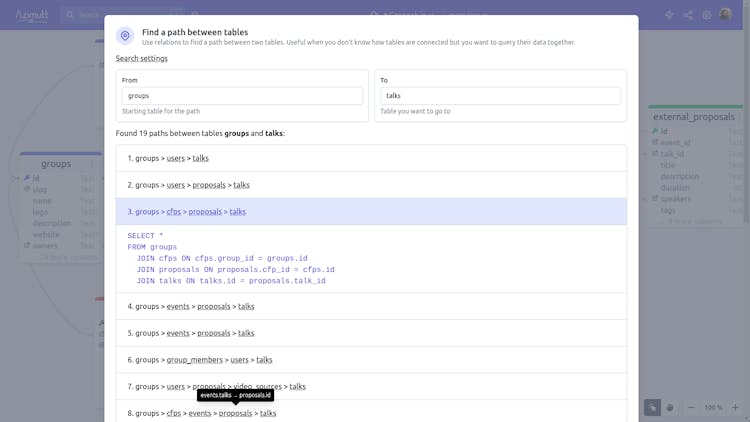The width and height of the screenshot is (750, 422).
Task: Expand path 4 row
Action: tap(371, 306)
